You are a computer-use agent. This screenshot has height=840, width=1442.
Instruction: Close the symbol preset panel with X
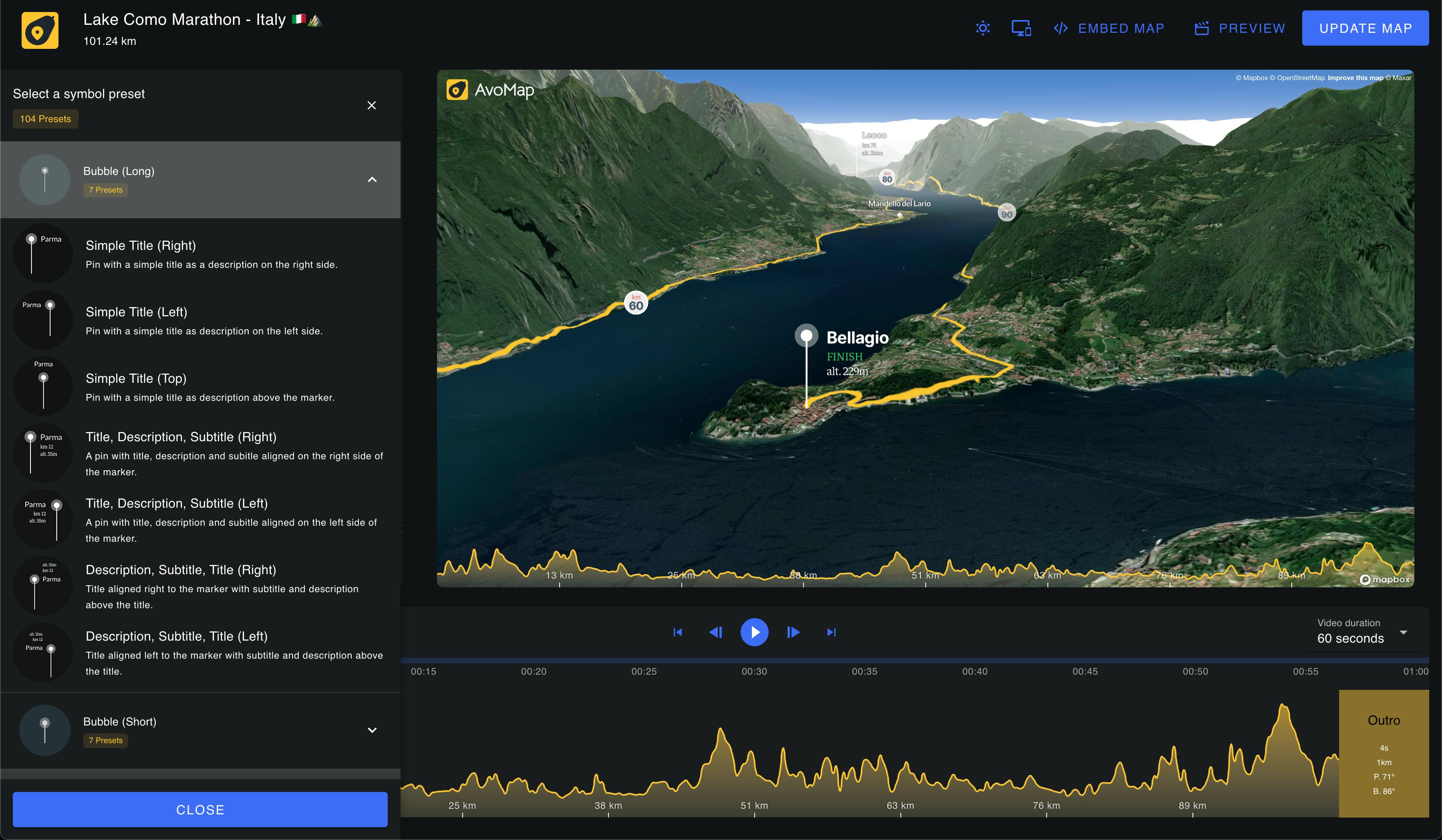pos(371,105)
